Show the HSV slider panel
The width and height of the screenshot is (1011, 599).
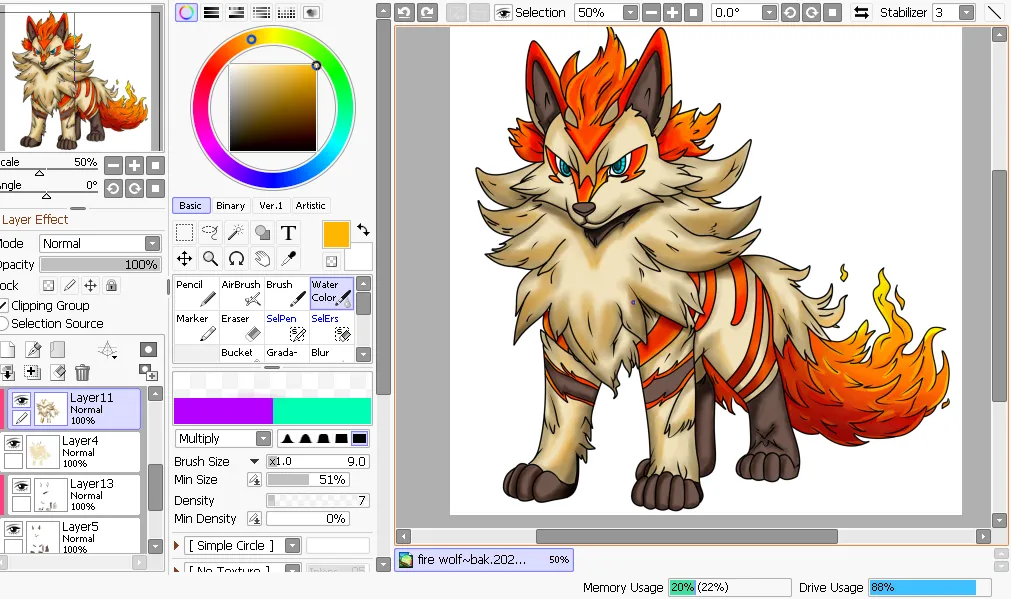coord(237,12)
